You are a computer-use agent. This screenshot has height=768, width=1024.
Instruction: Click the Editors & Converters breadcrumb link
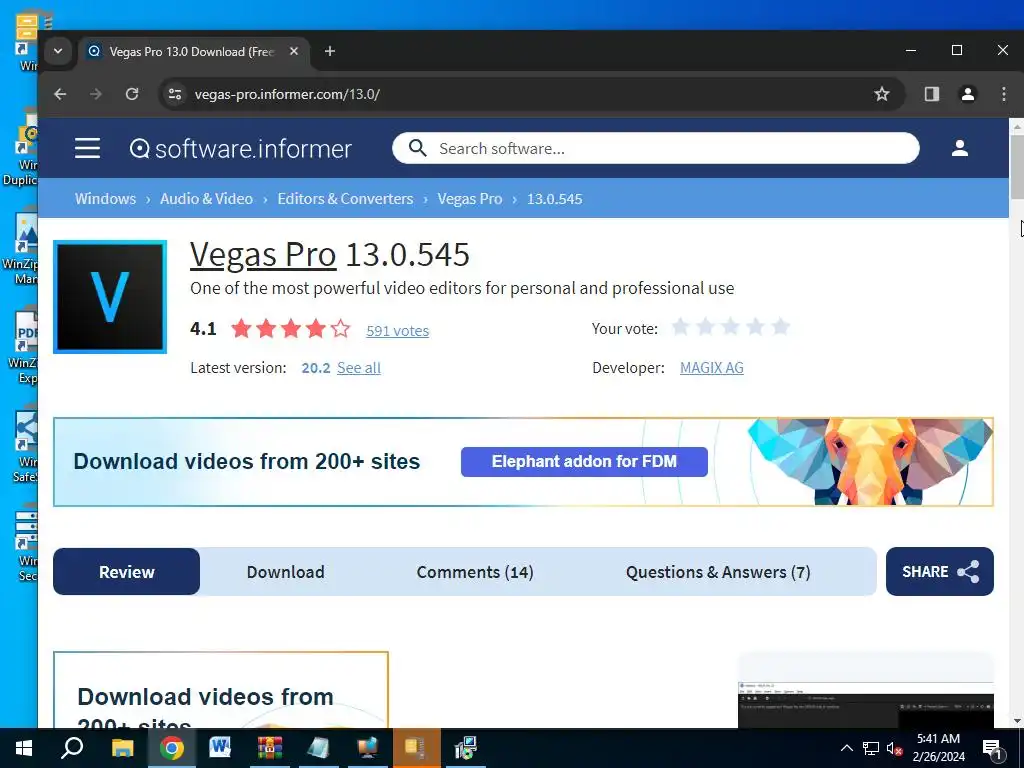(x=345, y=199)
